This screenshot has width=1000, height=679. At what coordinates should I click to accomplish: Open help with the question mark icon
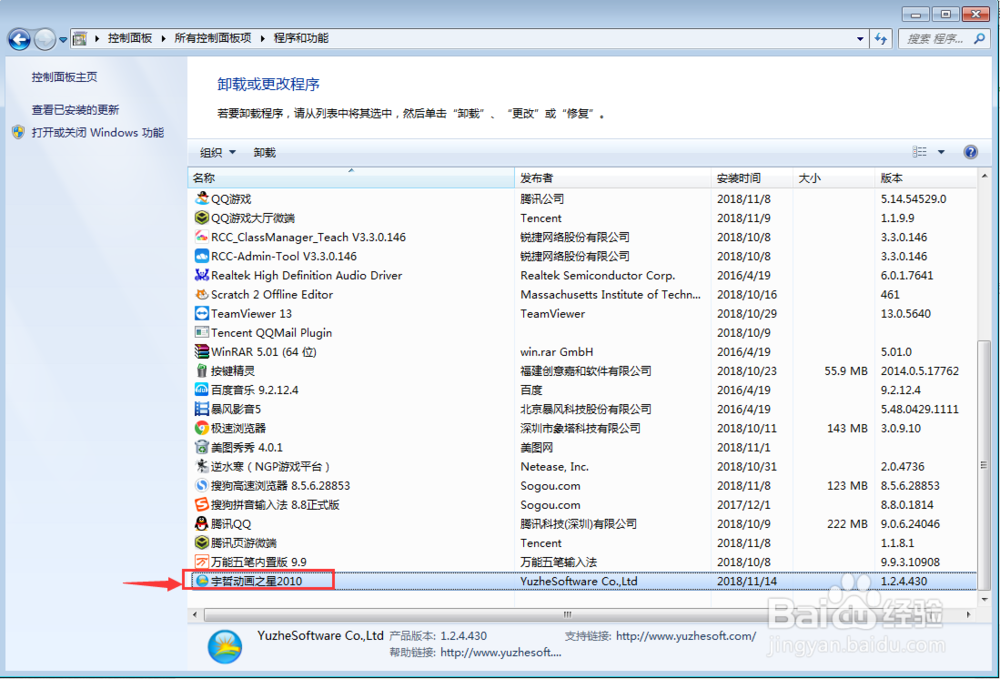click(x=971, y=152)
